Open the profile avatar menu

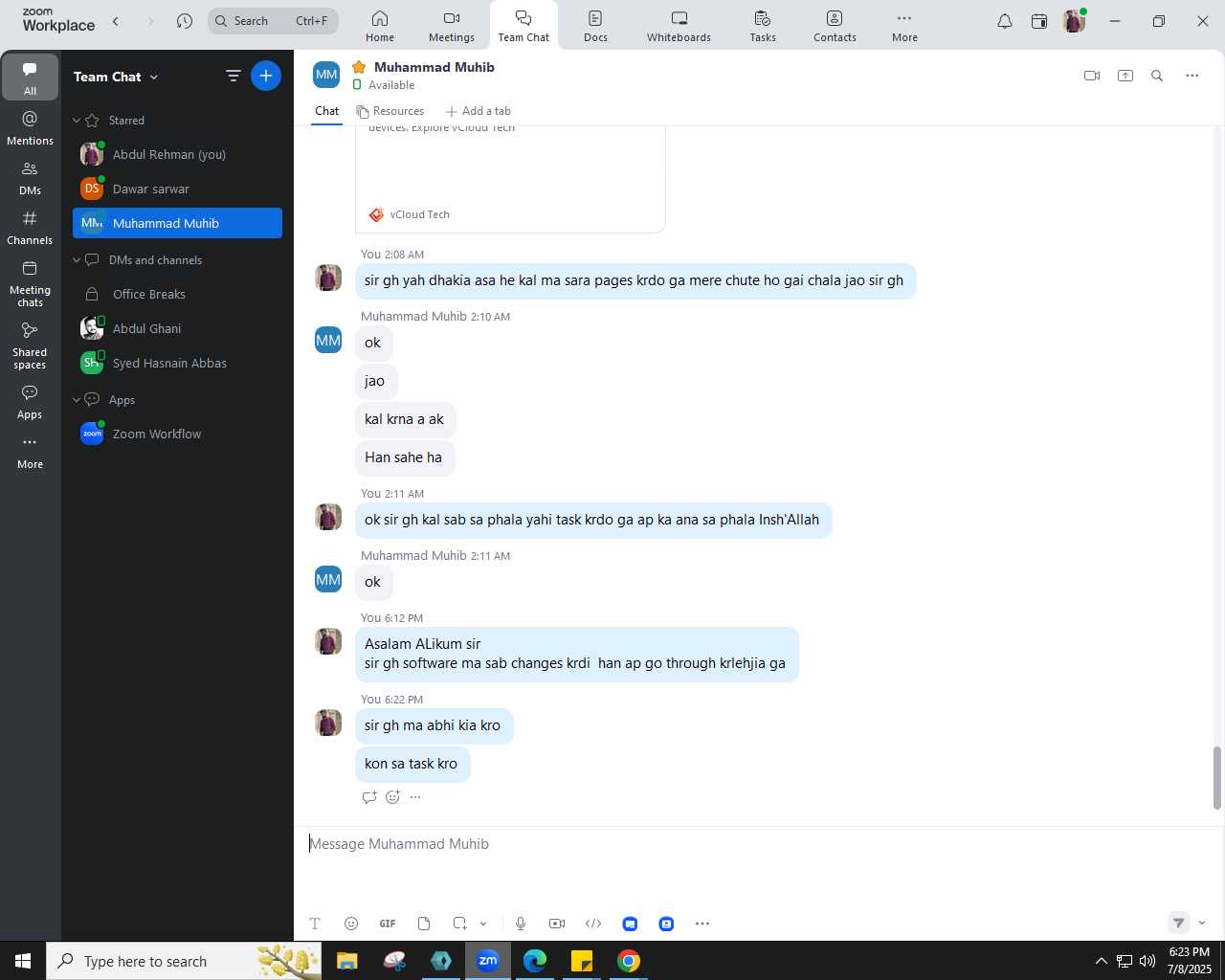tap(1074, 21)
